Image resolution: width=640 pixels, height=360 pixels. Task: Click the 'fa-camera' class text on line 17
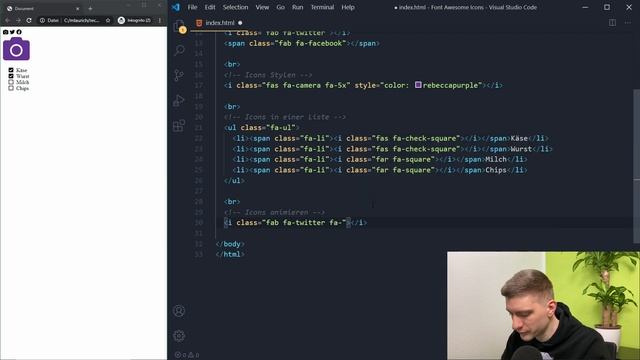click(302, 85)
